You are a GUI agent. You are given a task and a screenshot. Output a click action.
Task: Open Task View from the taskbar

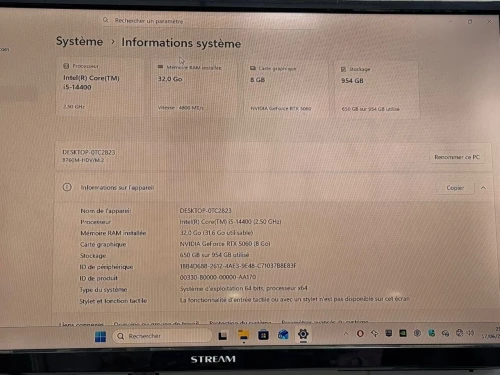pos(223,336)
